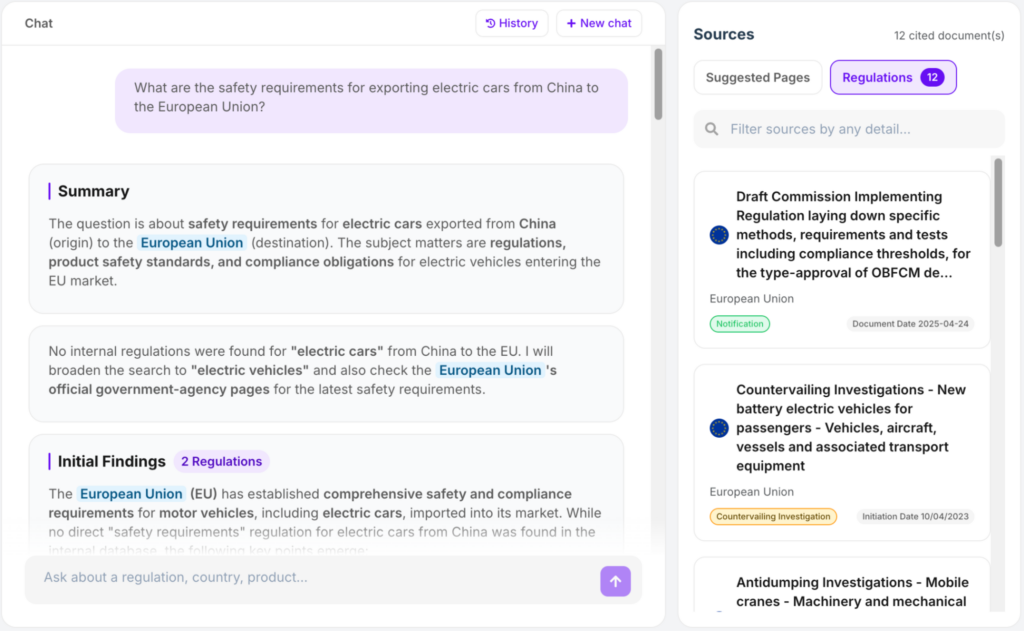Viewport: 1024px width, 631px height.
Task: Click the Summary heading
Action: pos(93,191)
